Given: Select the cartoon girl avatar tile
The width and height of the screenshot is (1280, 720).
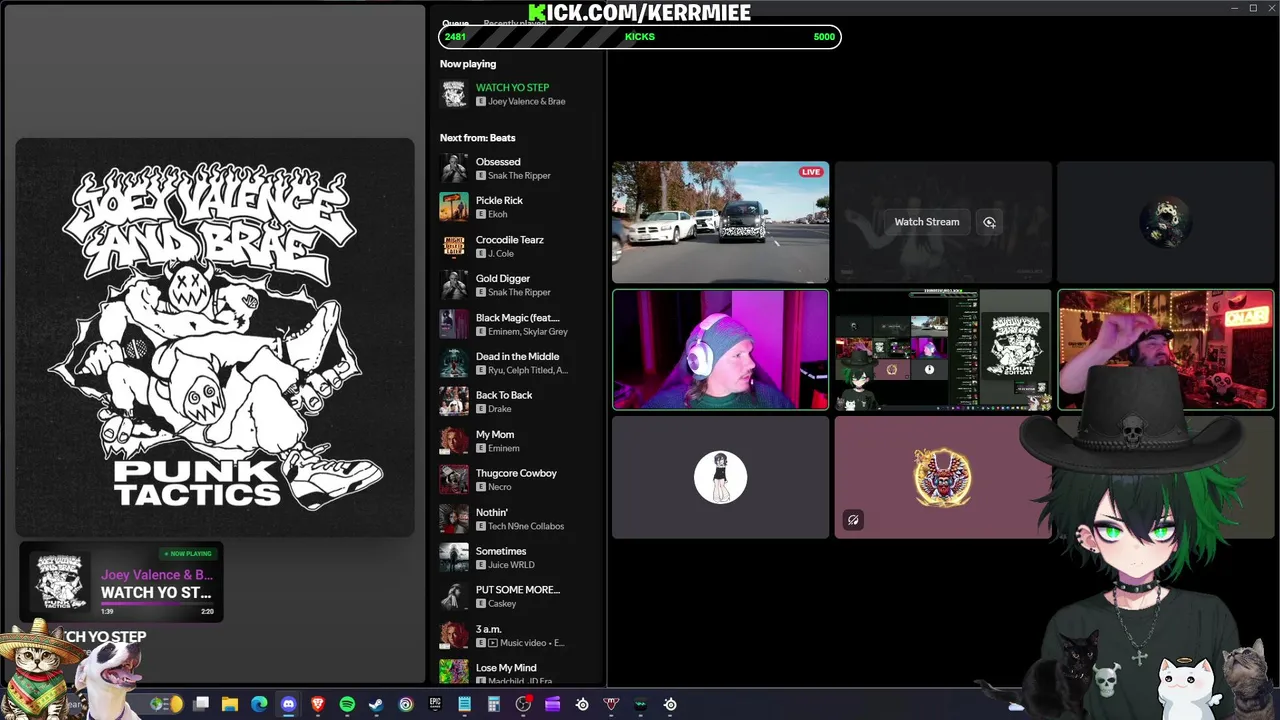Looking at the screenshot, I should (720, 477).
